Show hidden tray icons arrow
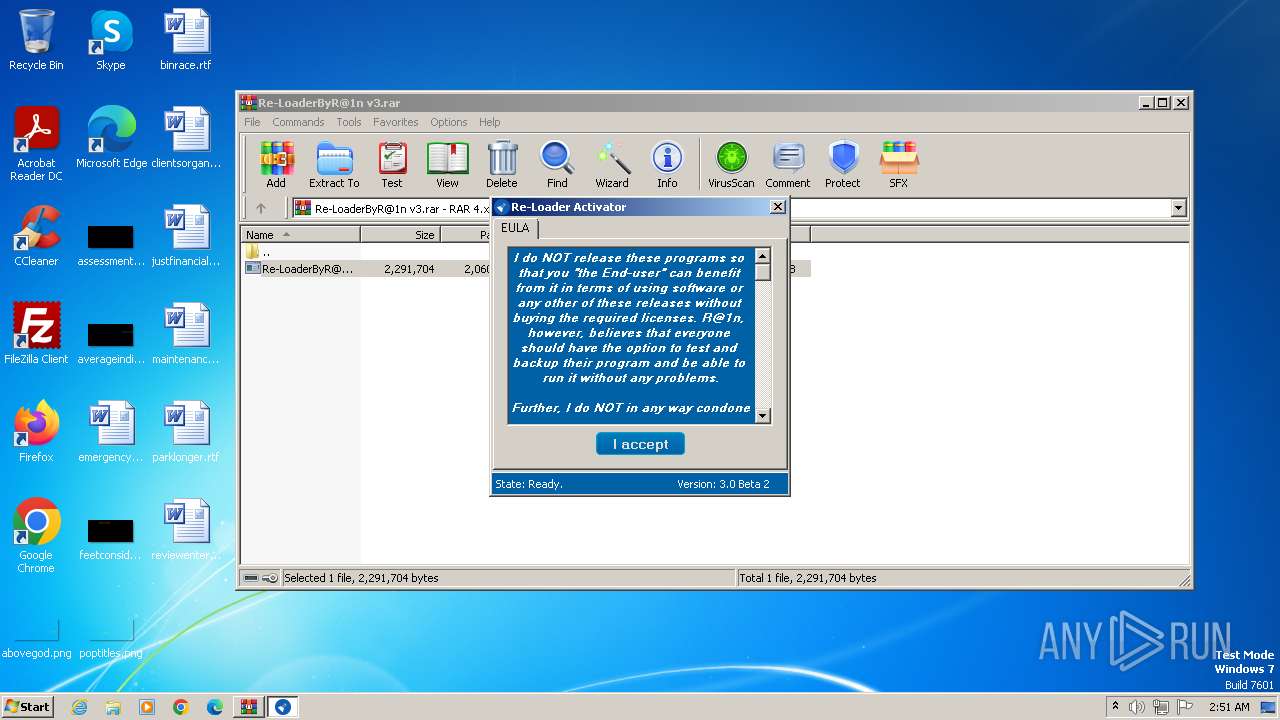The image size is (1280, 720). click(x=1115, y=707)
